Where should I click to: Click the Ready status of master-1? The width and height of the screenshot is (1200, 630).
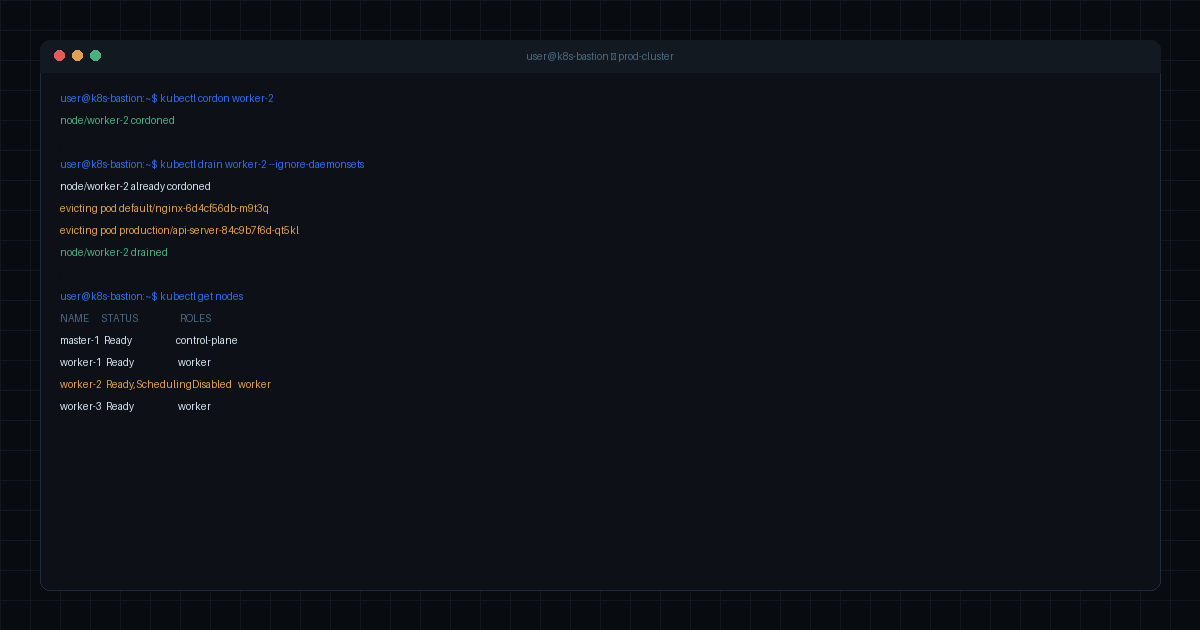coord(118,340)
